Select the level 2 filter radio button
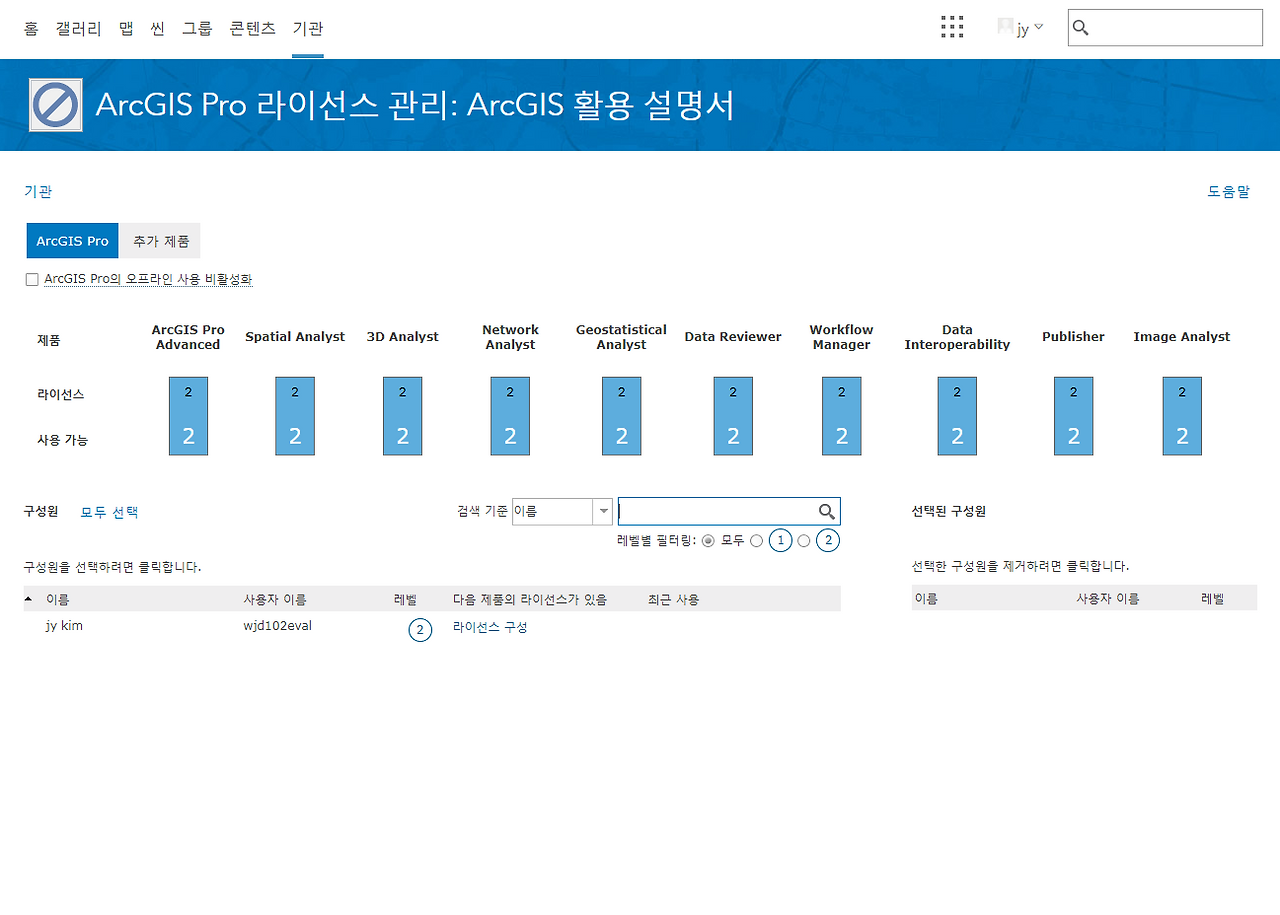The width and height of the screenshot is (1280, 915). click(804, 541)
